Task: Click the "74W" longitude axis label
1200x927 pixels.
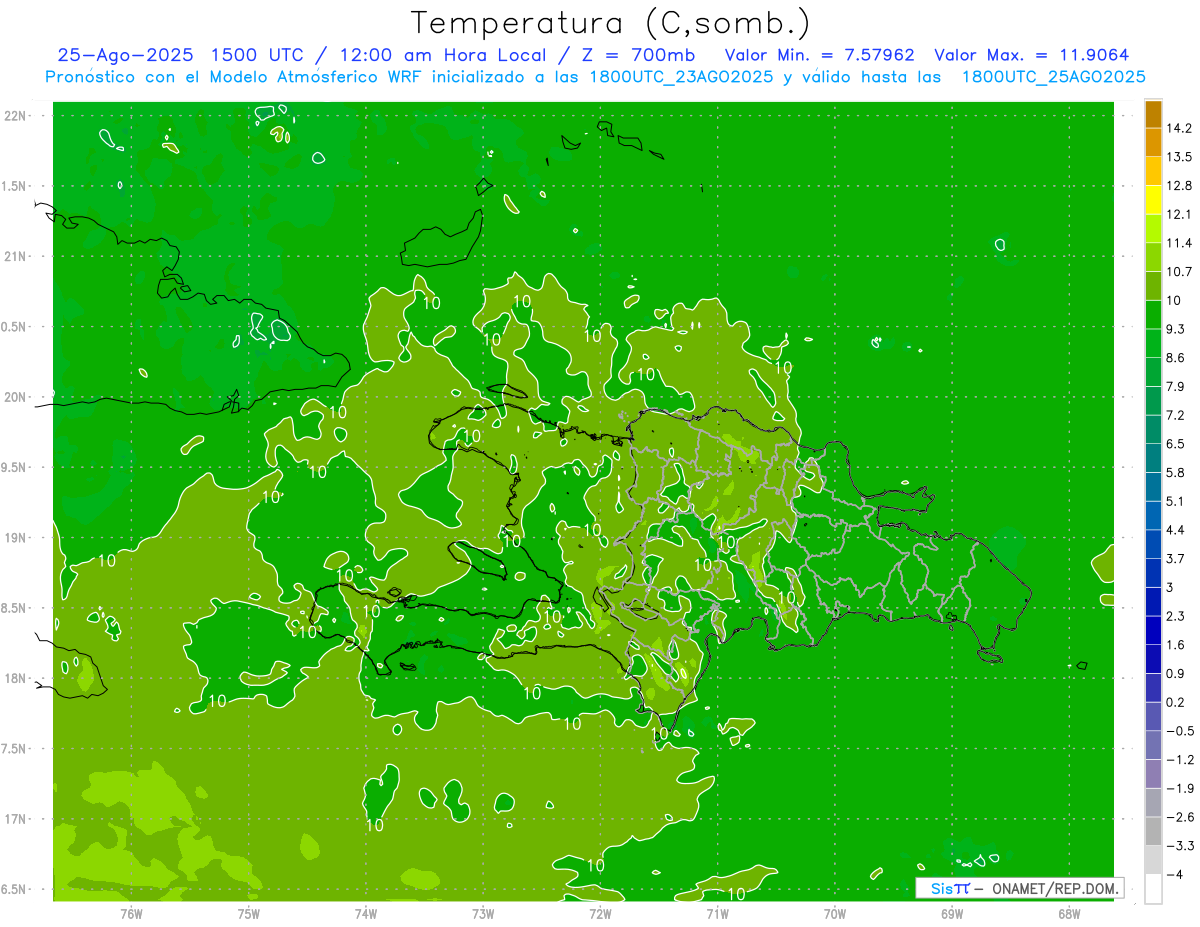Action: click(x=366, y=914)
